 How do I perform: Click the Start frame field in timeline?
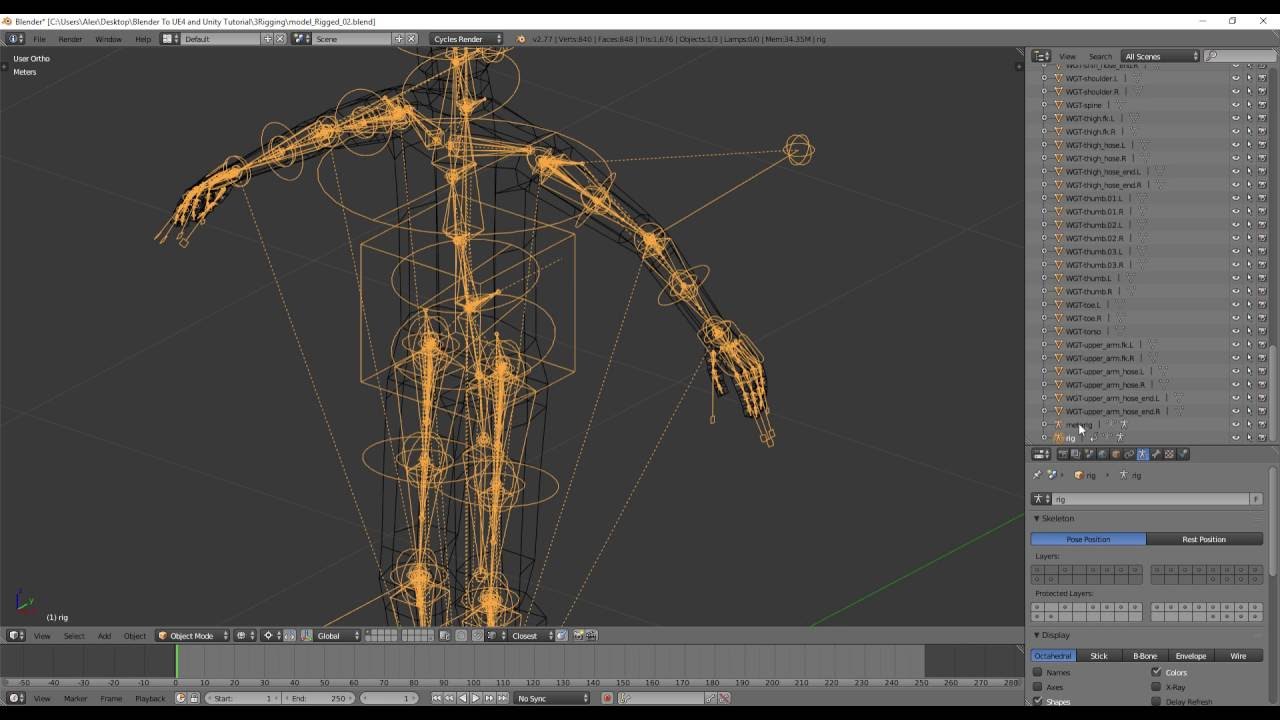point(242,698)
